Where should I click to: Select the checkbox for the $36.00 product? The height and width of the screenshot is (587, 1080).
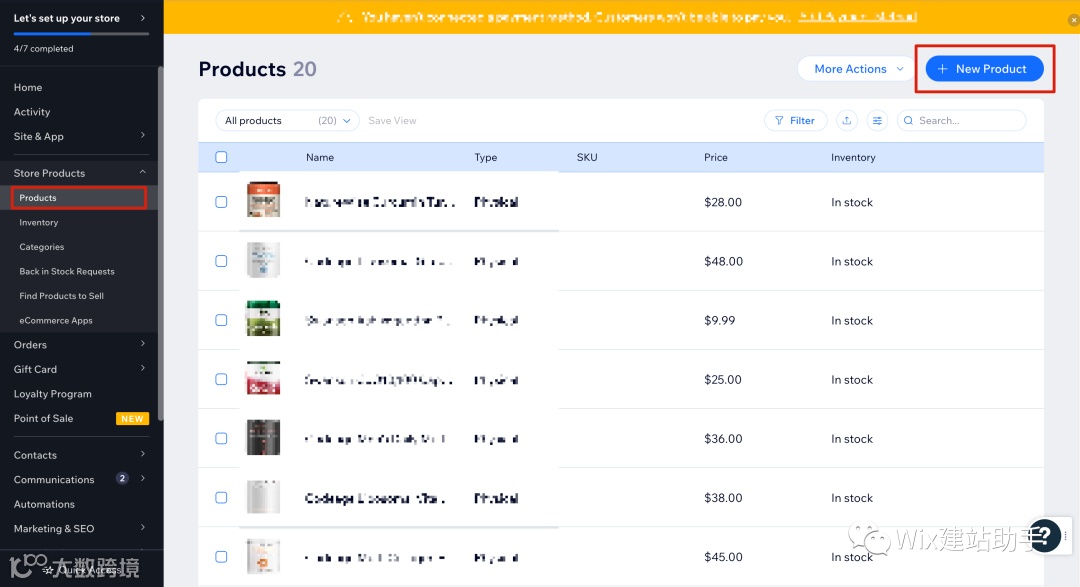[x=221, y=439]
